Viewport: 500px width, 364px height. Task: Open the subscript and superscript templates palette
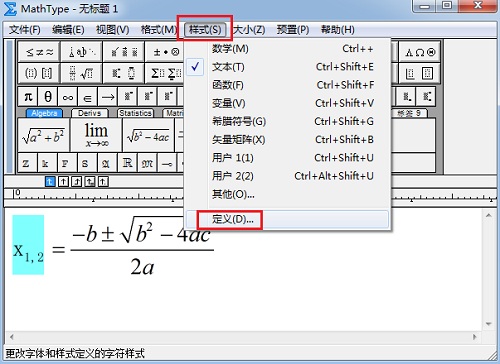(x=124, y=73)
